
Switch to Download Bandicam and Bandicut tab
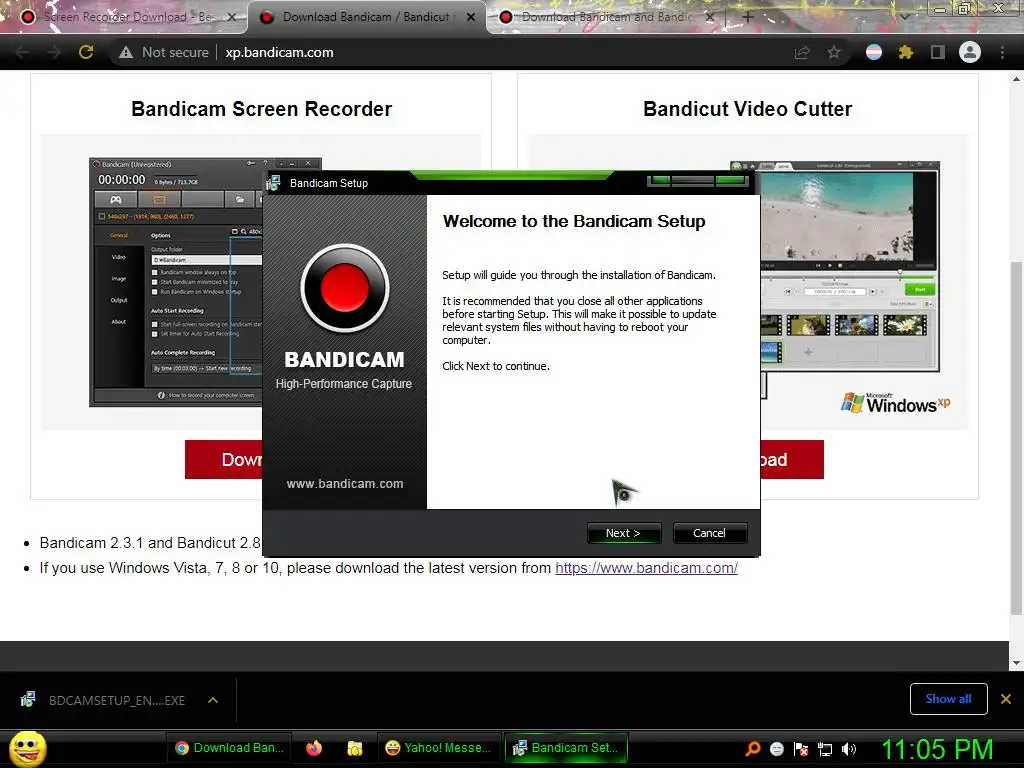click(x=606, y=17)
